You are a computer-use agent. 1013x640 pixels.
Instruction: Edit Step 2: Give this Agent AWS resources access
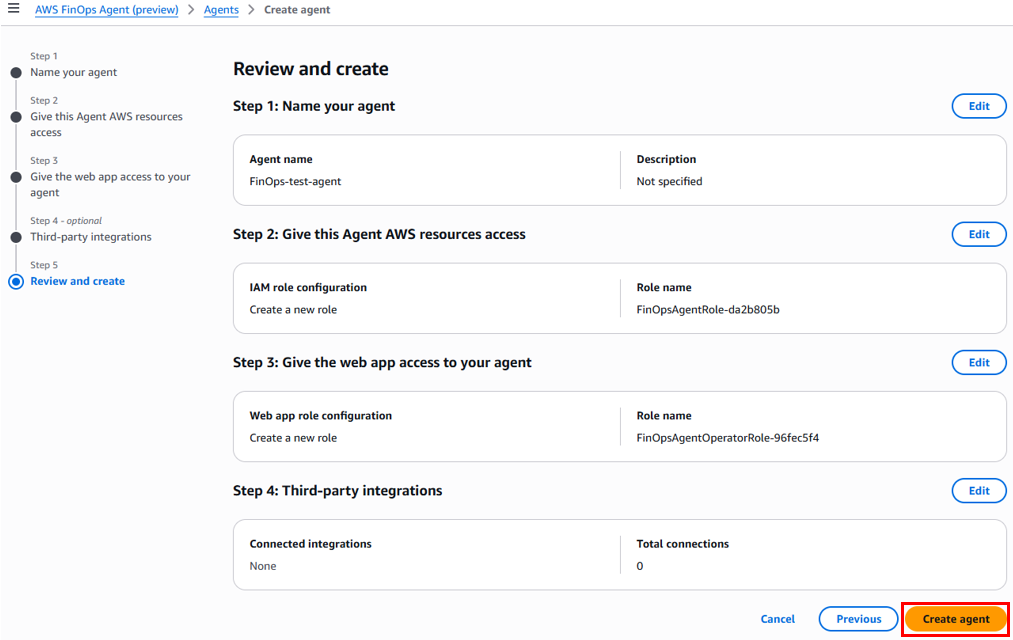click(x=979, y=234)
